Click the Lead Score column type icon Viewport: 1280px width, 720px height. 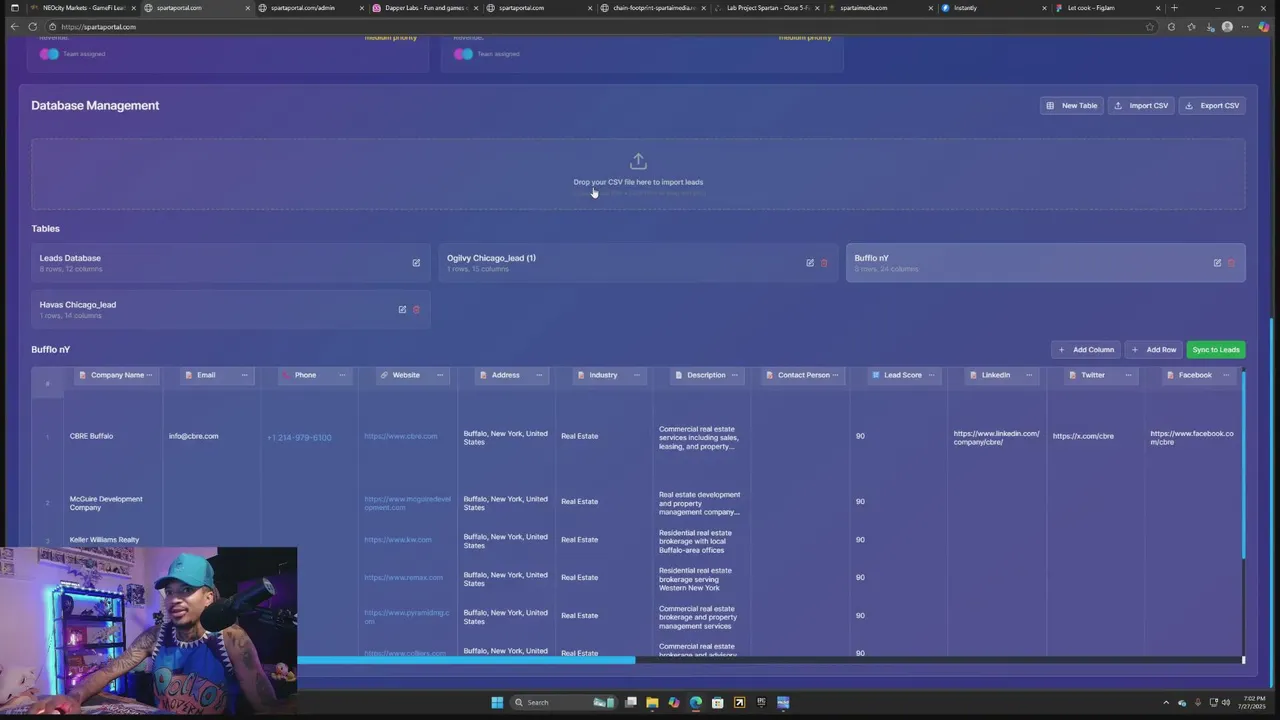pyautogui.click(x=876, y=375)
